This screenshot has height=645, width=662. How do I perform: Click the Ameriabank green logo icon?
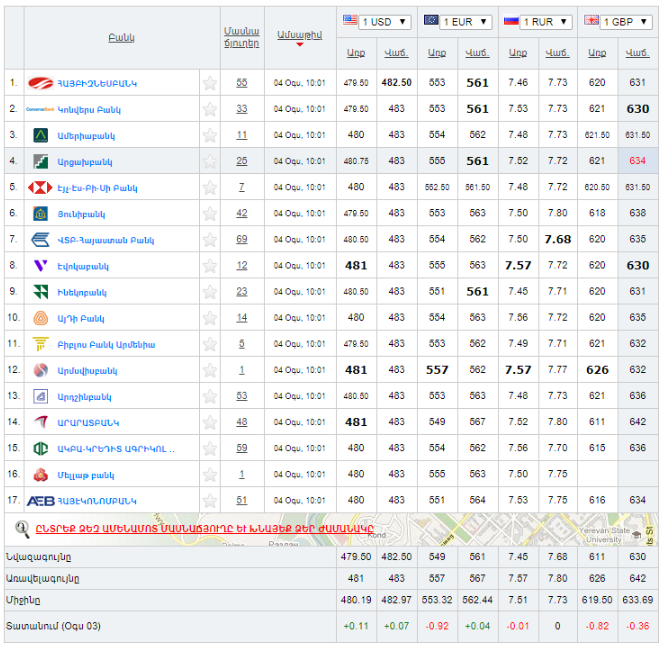click(41, 136)
